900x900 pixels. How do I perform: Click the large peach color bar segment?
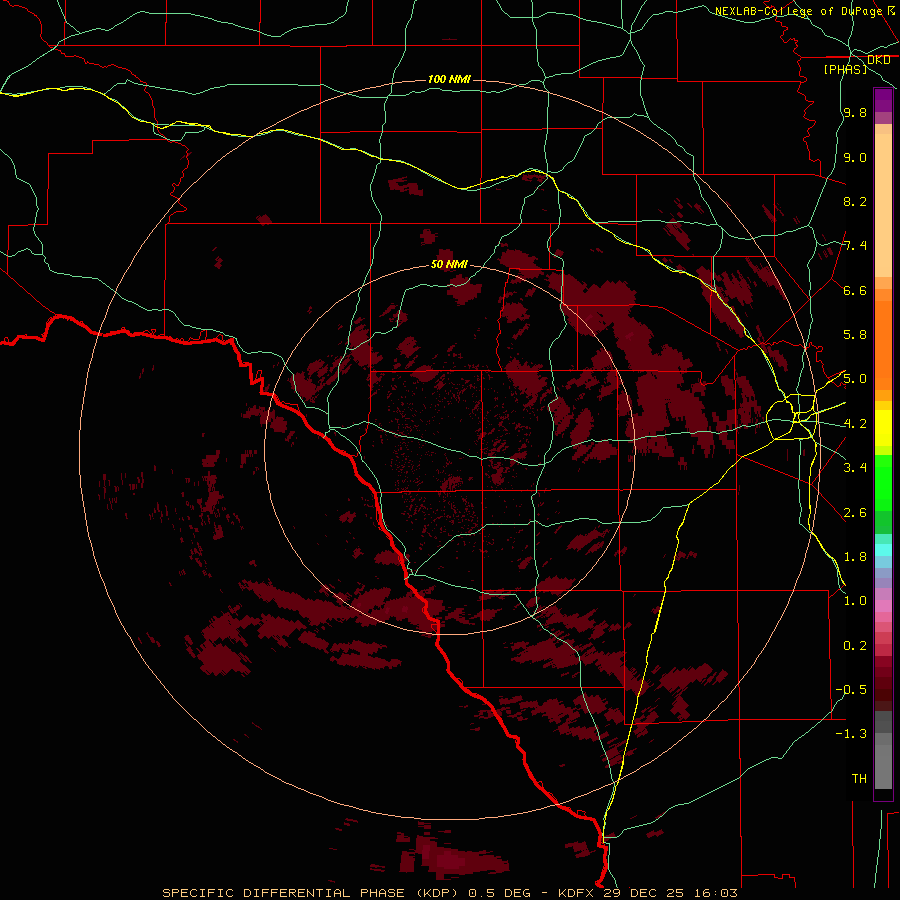click(883, 205)
